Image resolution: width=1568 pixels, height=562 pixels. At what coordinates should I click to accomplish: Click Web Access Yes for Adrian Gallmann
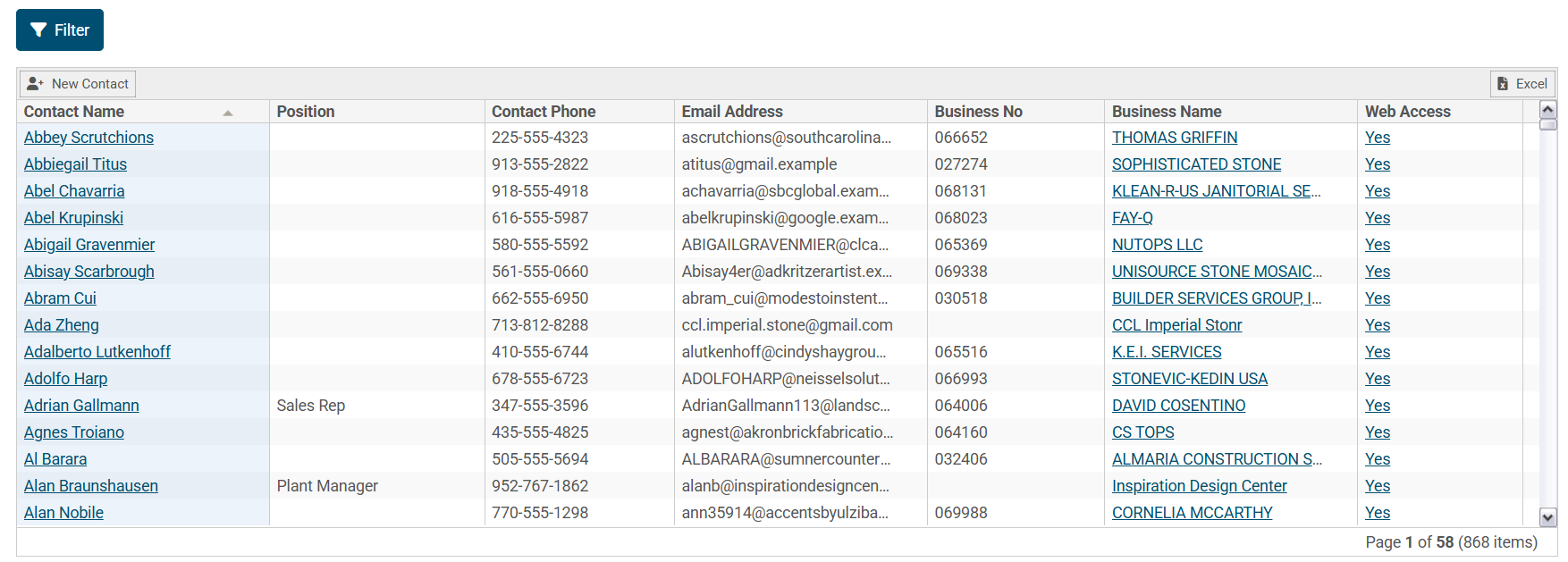tap(1378, 406)
